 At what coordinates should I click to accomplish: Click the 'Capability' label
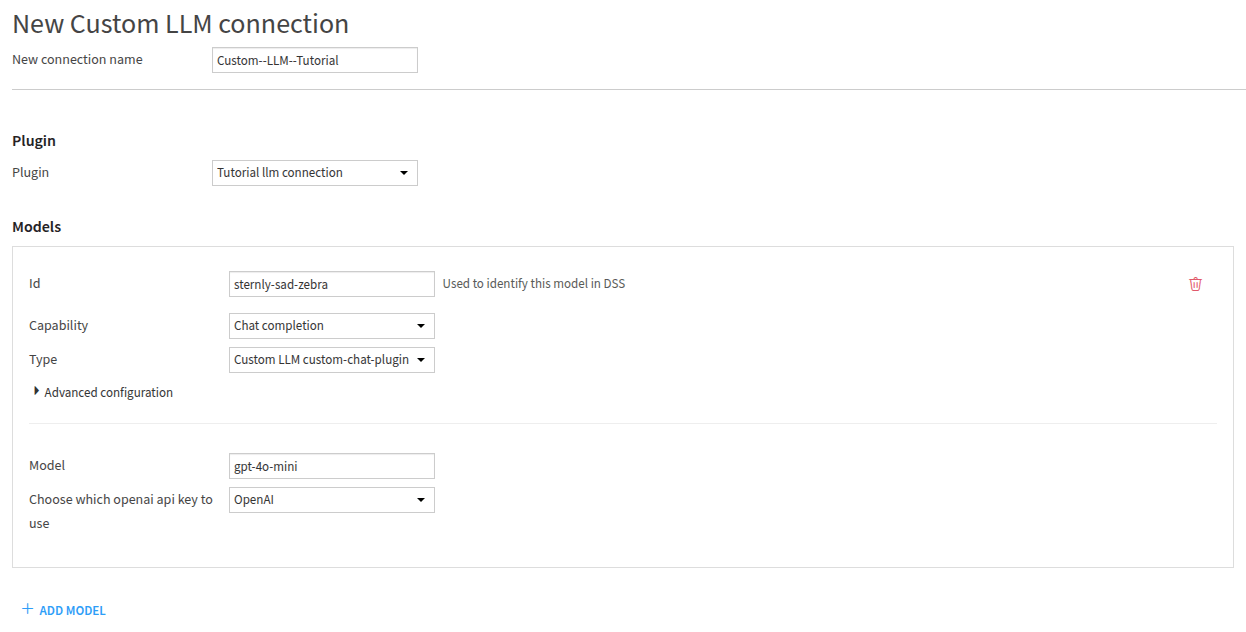pos(59,326)
